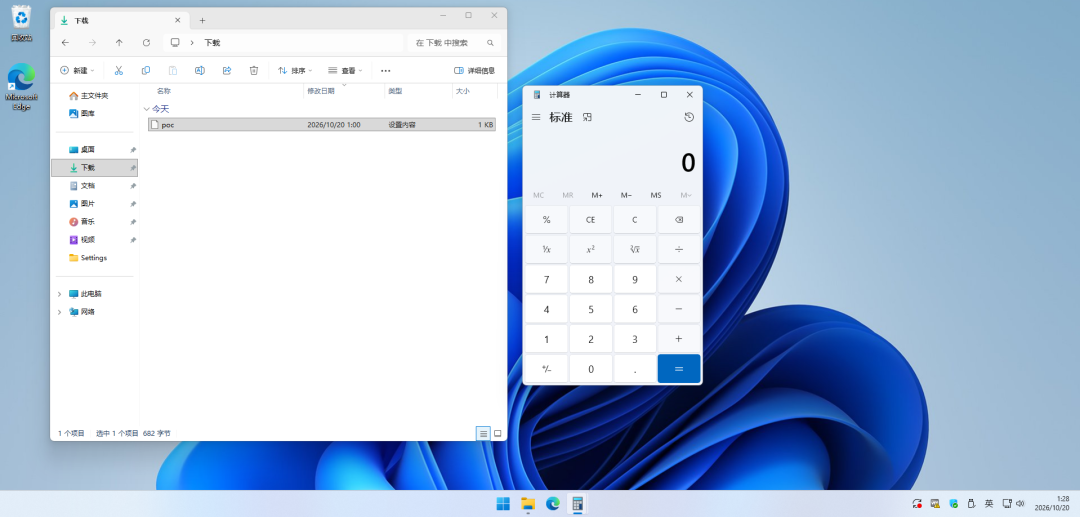Collapse the Today (今天) group
The image size is (1080, 517).
coord(146,109)
